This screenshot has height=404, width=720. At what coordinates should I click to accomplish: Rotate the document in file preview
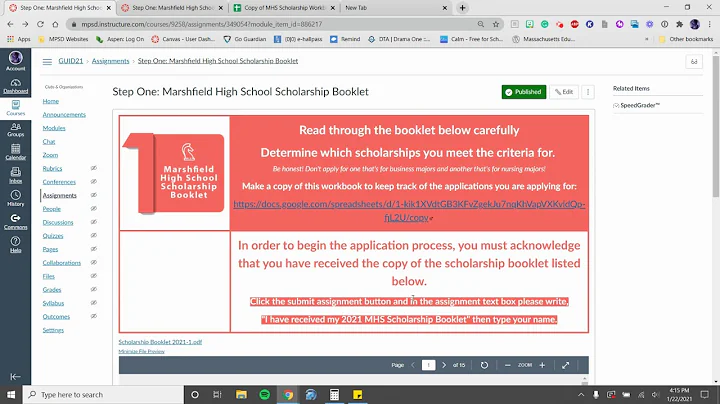click(484, 365)
